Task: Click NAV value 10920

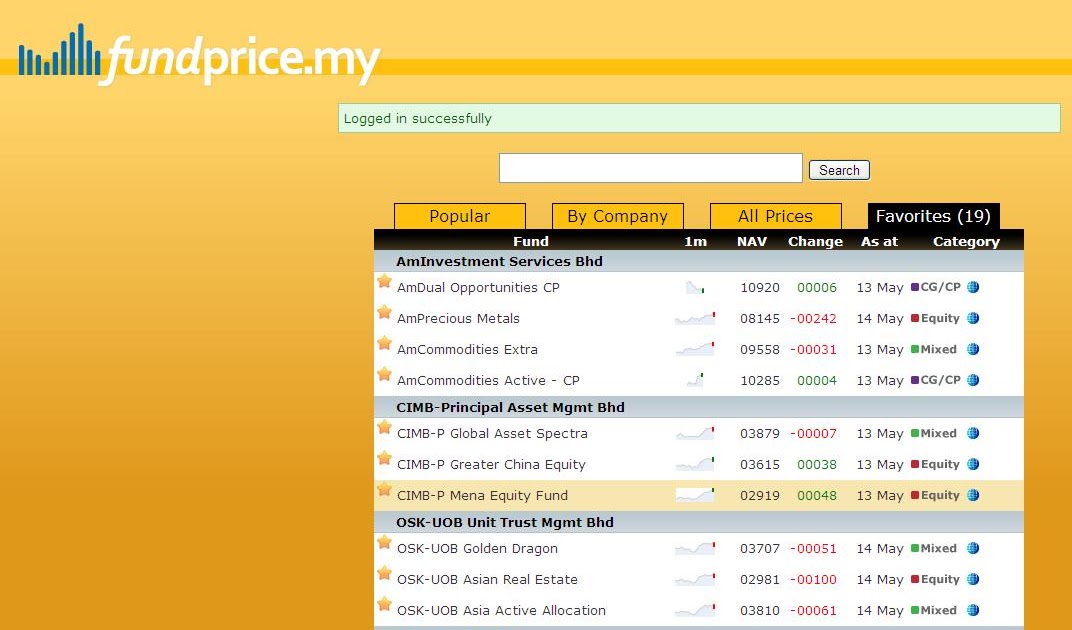Action: pyautogui.click(x=760, y=287)
